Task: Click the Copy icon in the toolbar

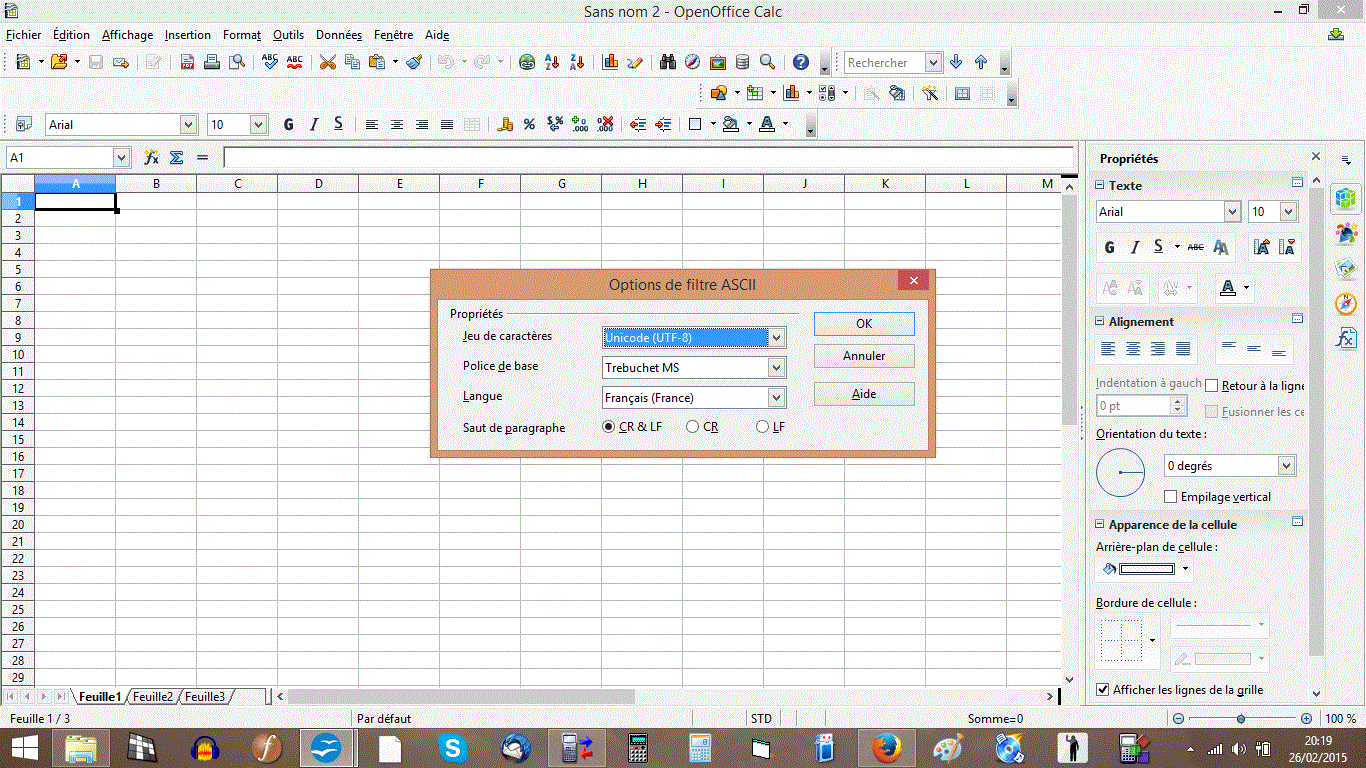Action: pos(352,62)
